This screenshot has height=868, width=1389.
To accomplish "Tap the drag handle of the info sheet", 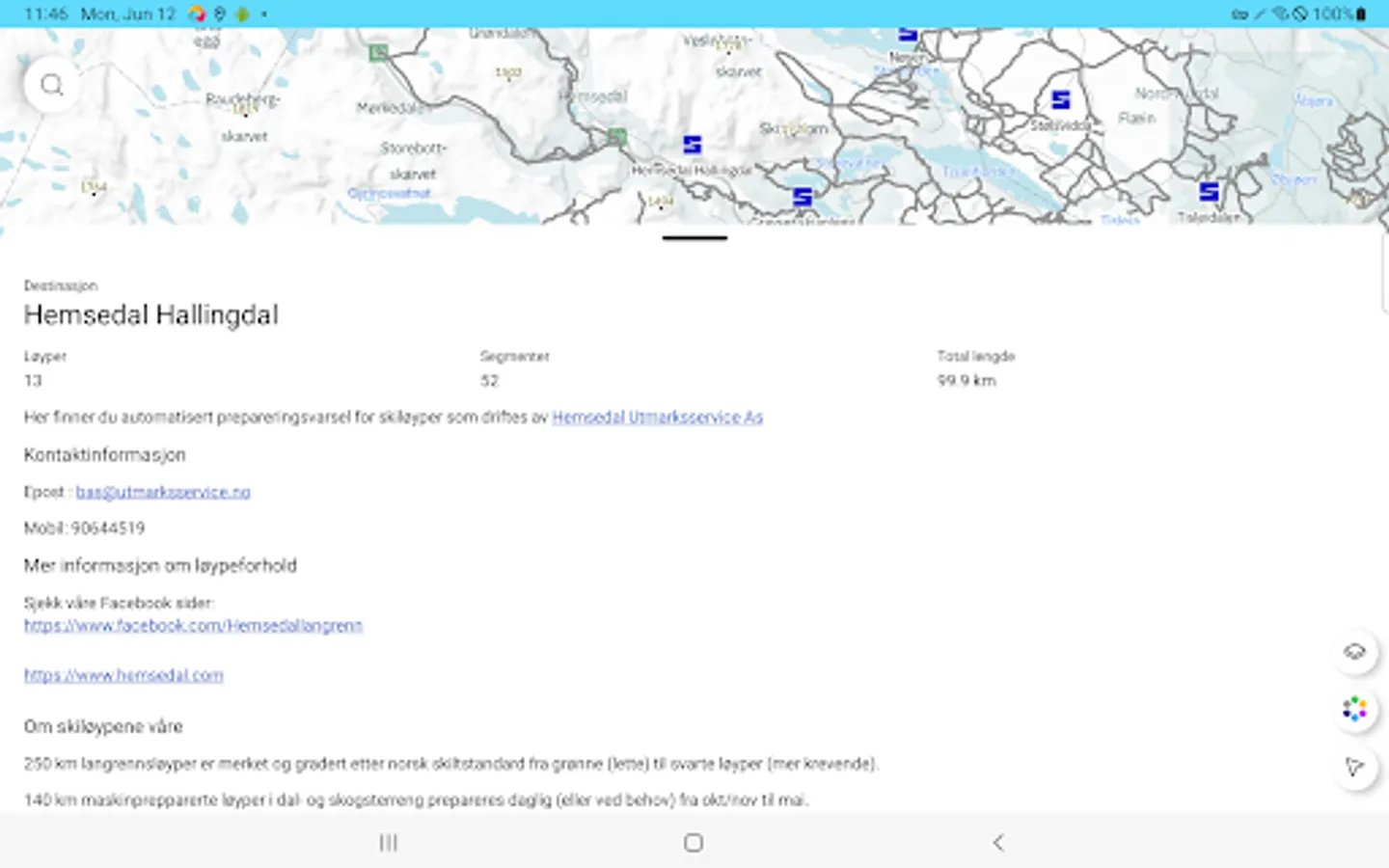I will click(694, 237).
